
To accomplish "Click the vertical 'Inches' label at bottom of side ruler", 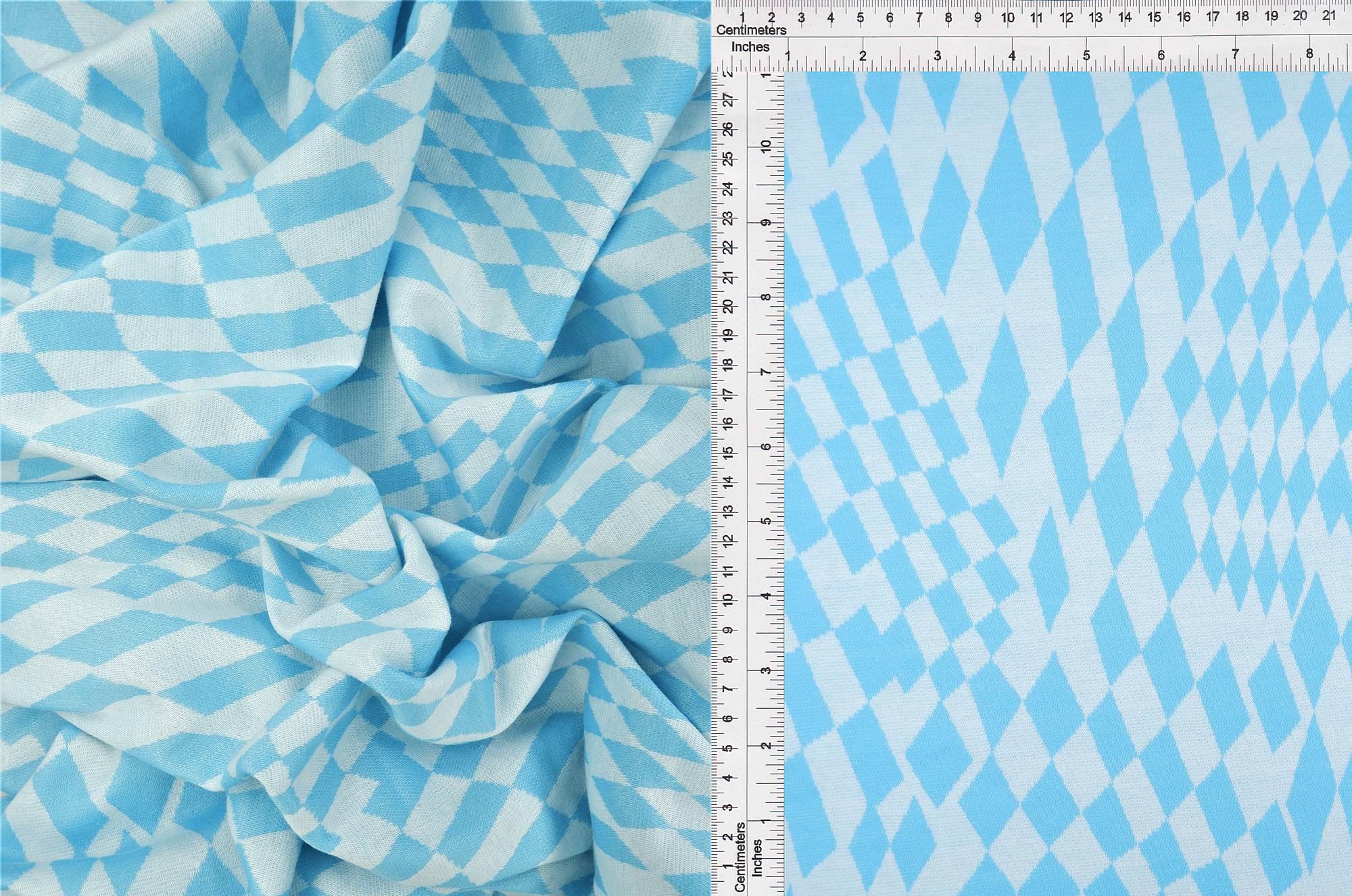I will (x=757, y=858).
